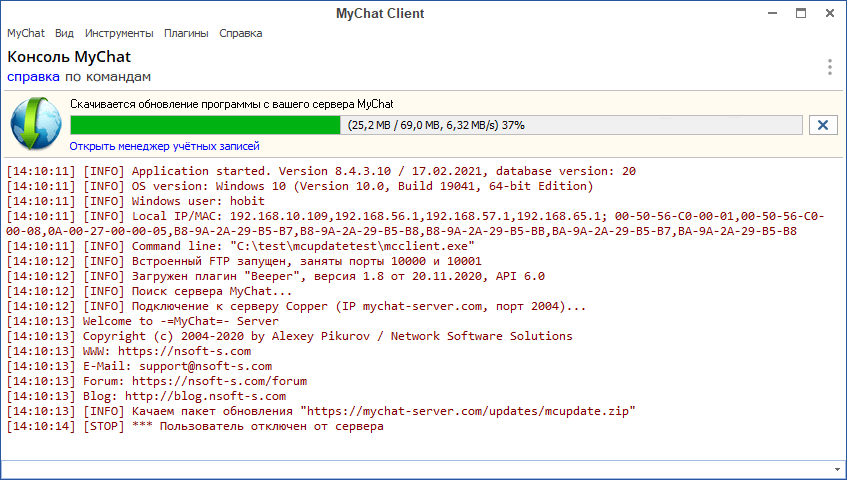Open the Инструменты menu
Image resolution: width=847 pixels, height=480 pixels.
[119, 33]
